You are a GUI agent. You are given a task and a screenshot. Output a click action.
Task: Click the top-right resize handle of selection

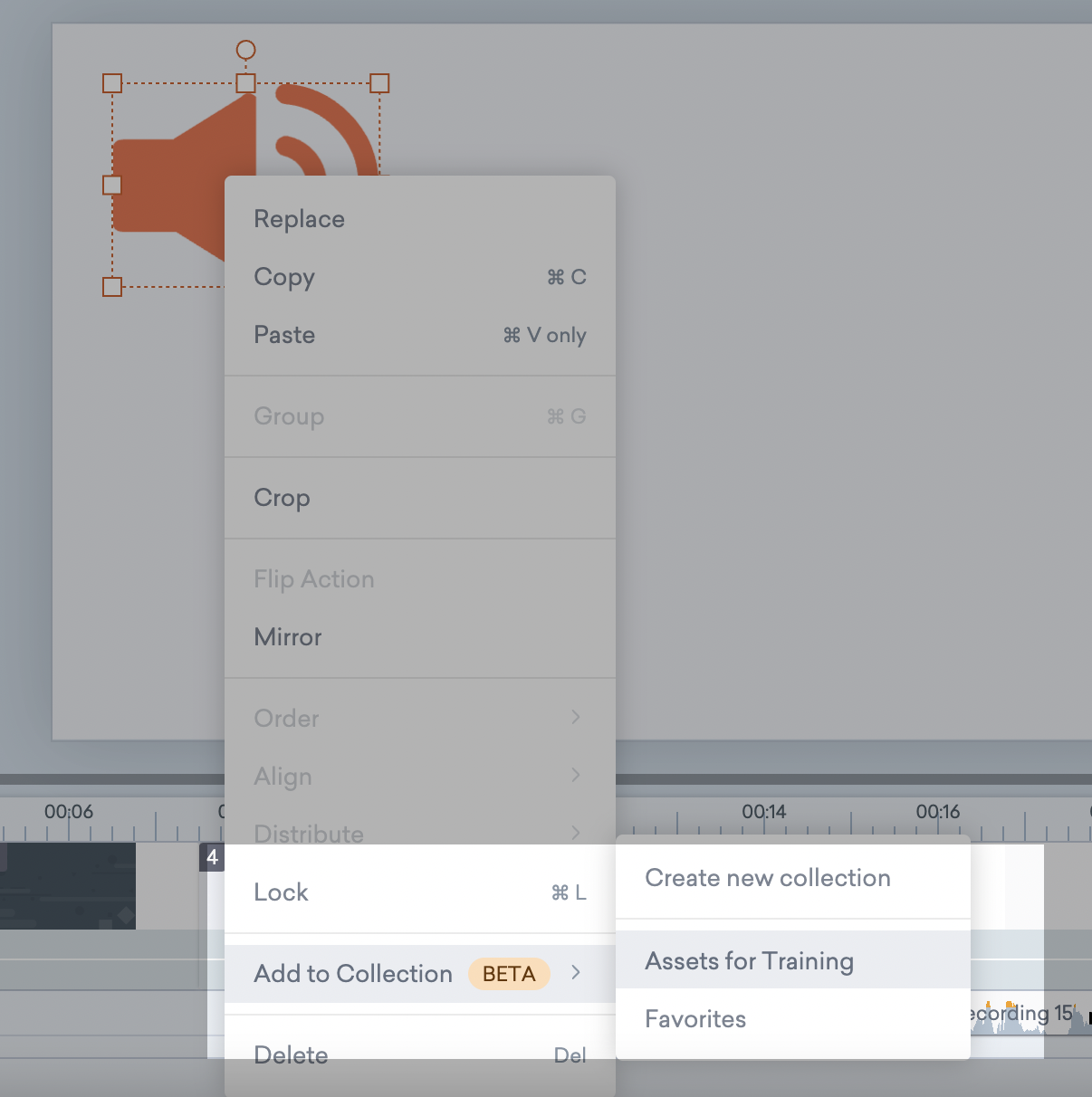click(379, 83)
